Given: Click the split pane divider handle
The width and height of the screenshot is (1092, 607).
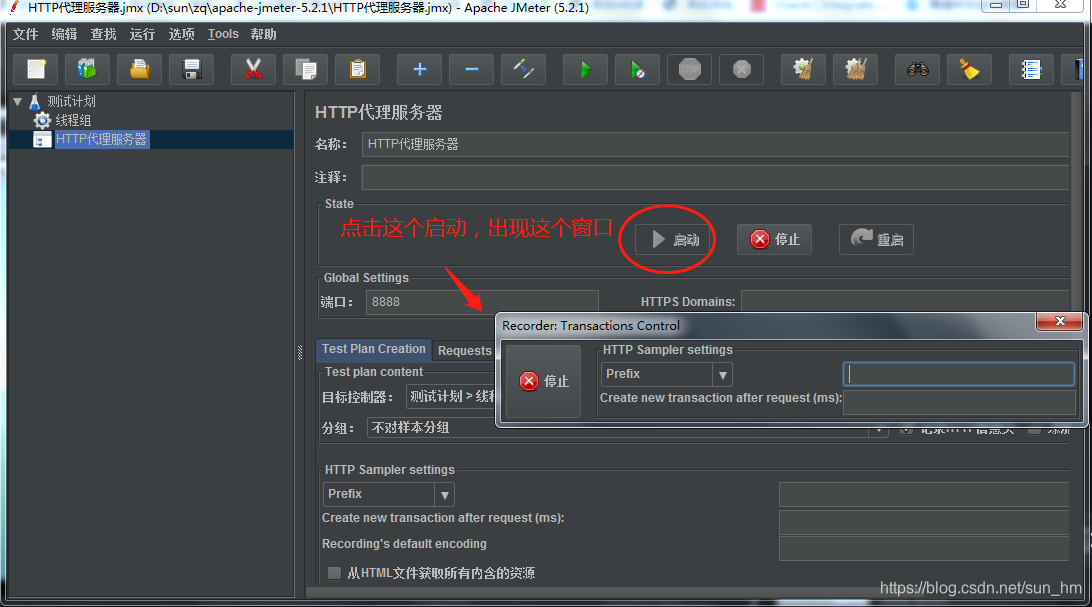Looking at the screenshot, I should pos(300,352).
